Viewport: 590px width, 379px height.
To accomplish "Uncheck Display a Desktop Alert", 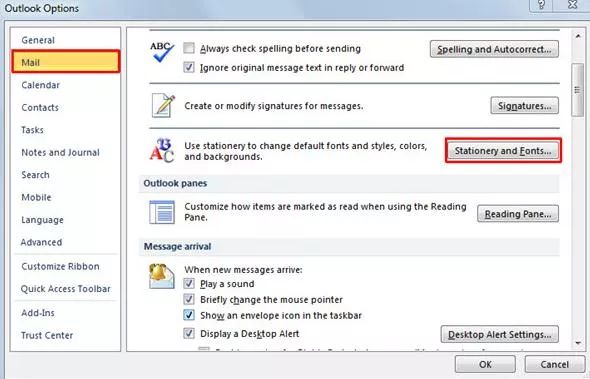I will click(x=189, y=333).
